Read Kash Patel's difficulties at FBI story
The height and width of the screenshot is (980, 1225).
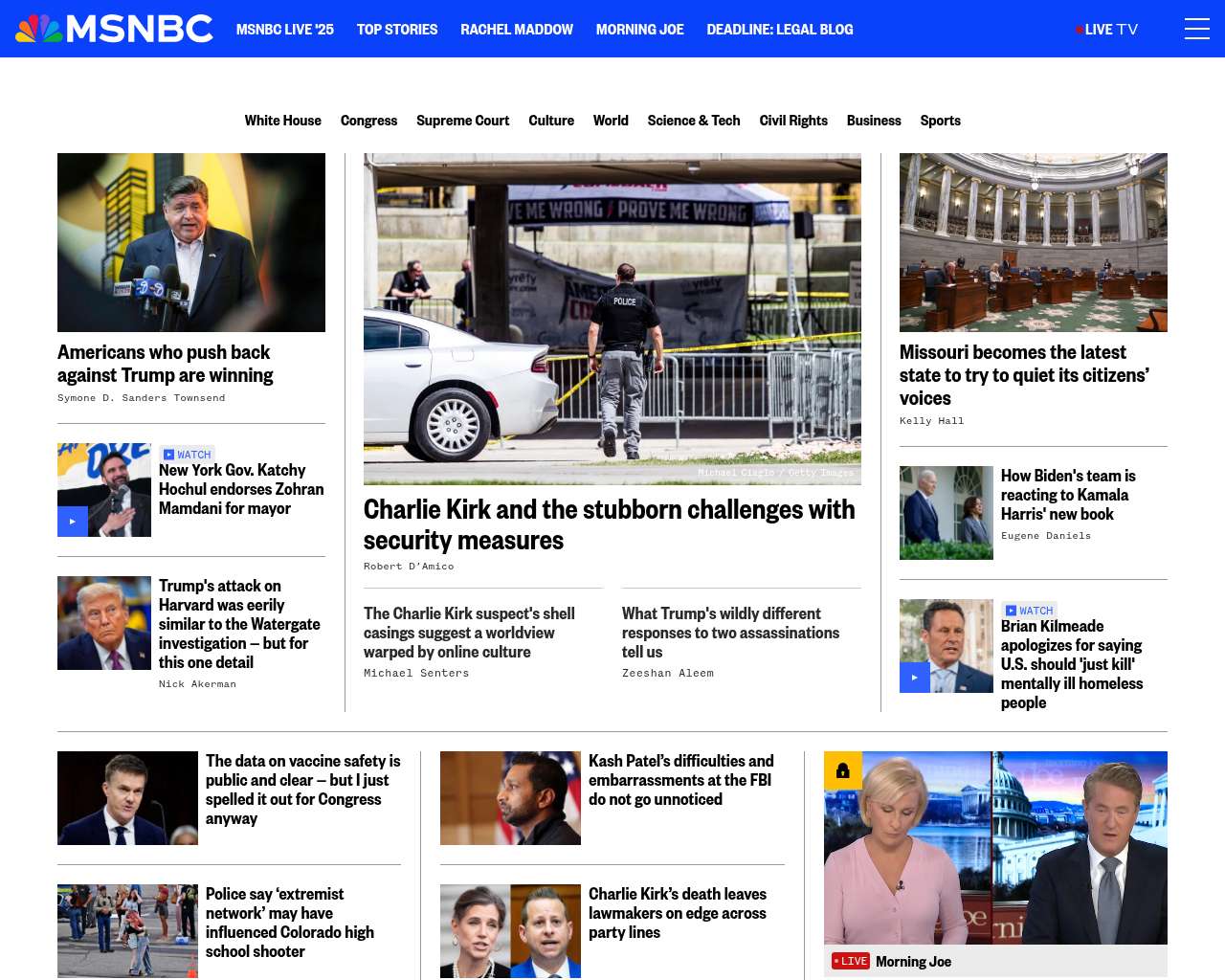click(681, 780)
